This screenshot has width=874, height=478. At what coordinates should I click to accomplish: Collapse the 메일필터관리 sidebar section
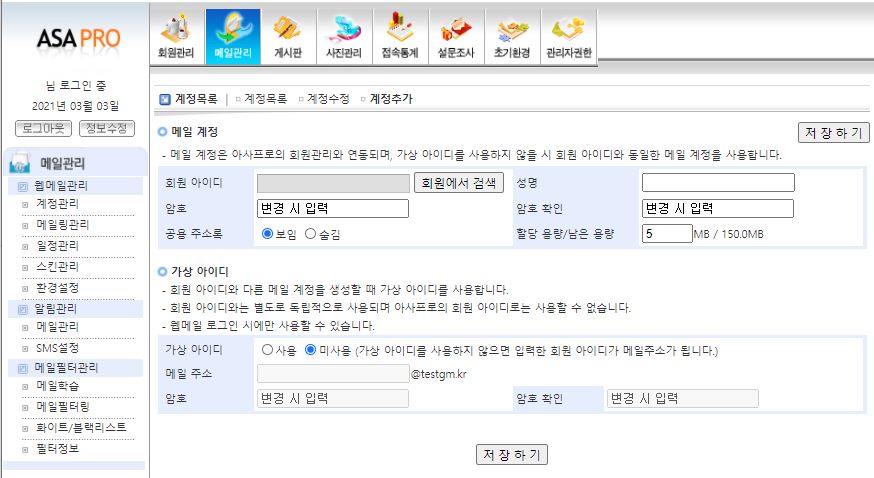pyautogui.click(x=23, y=368)
